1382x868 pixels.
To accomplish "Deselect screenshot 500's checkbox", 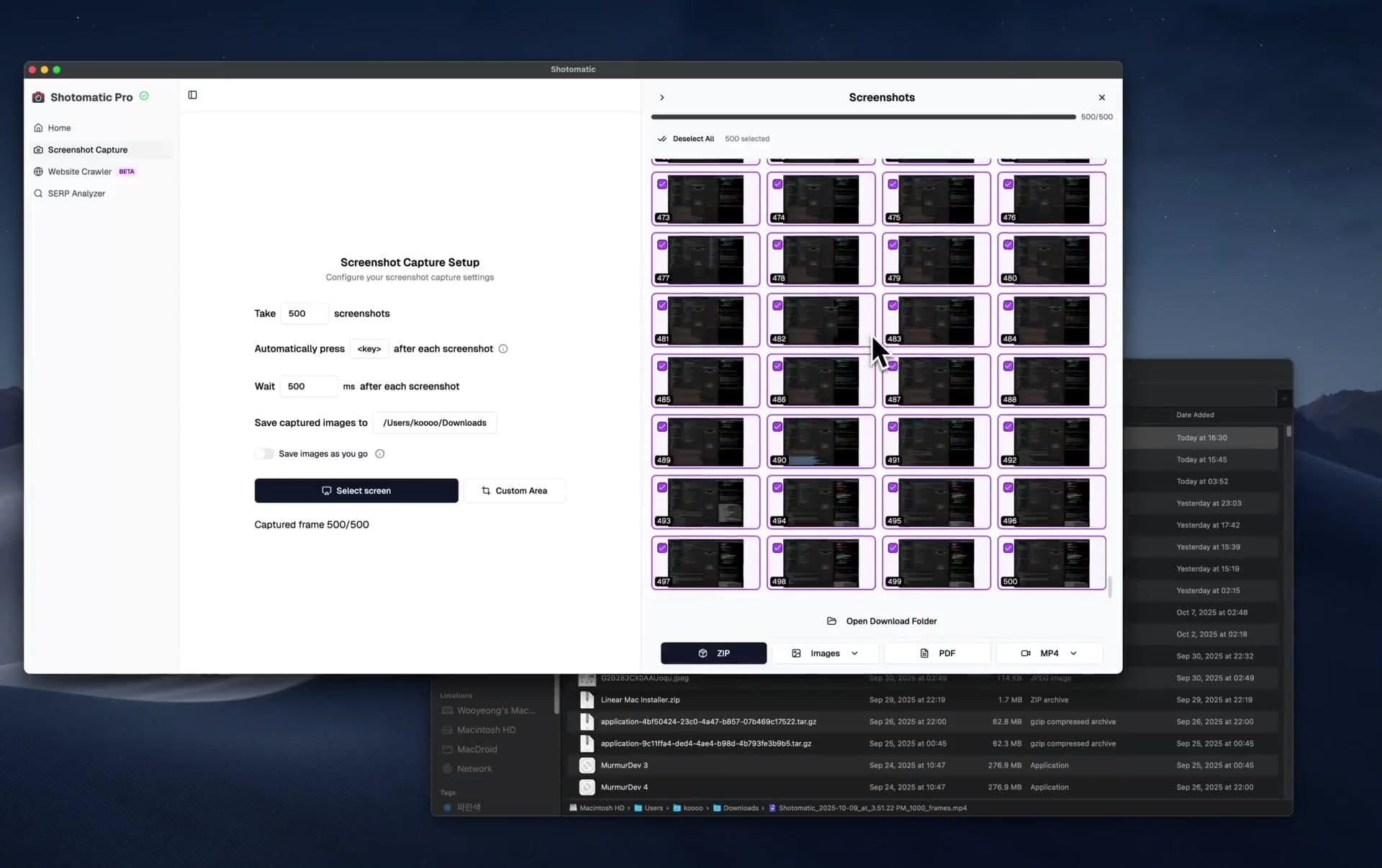I will point(1008,547).
